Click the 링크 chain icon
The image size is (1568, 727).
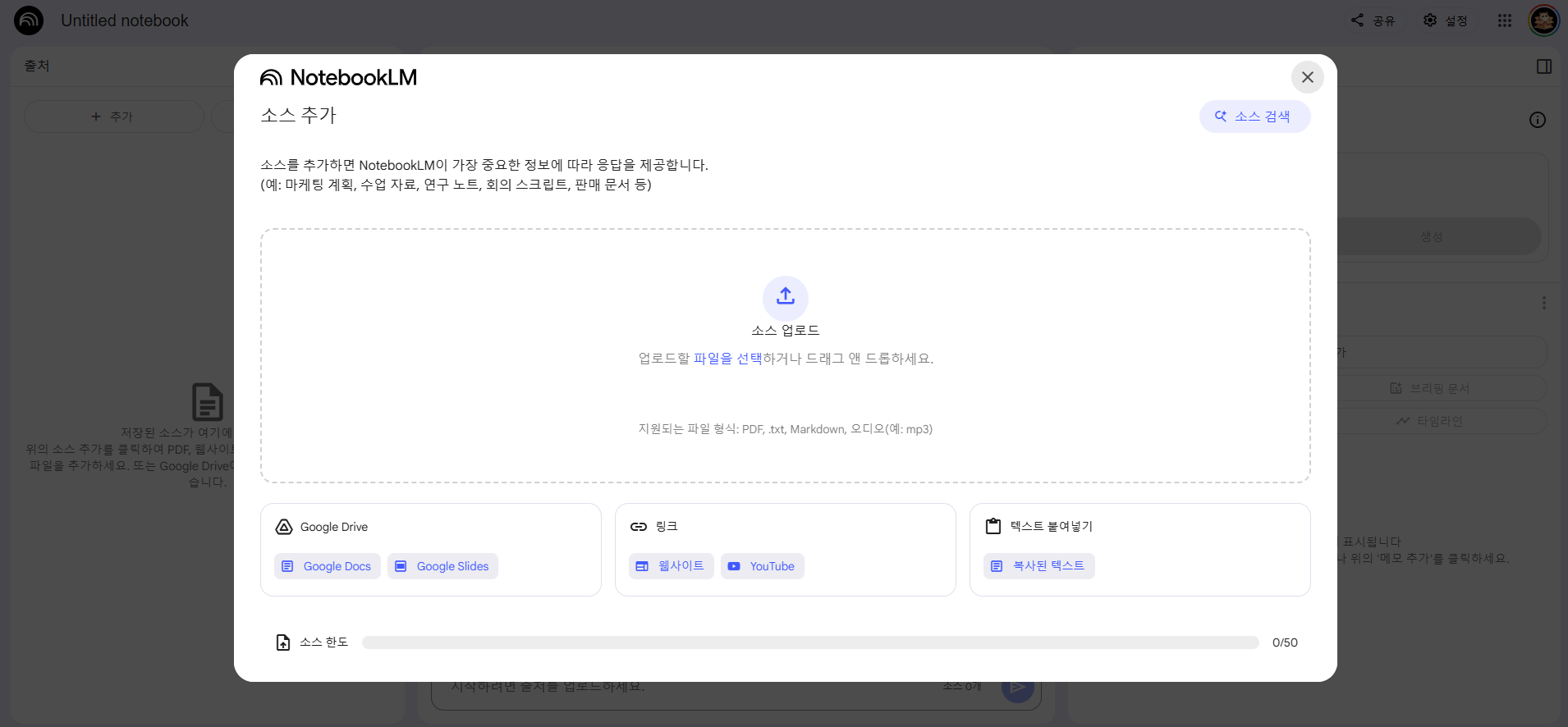pyautogui.click(x=639, y=527)
